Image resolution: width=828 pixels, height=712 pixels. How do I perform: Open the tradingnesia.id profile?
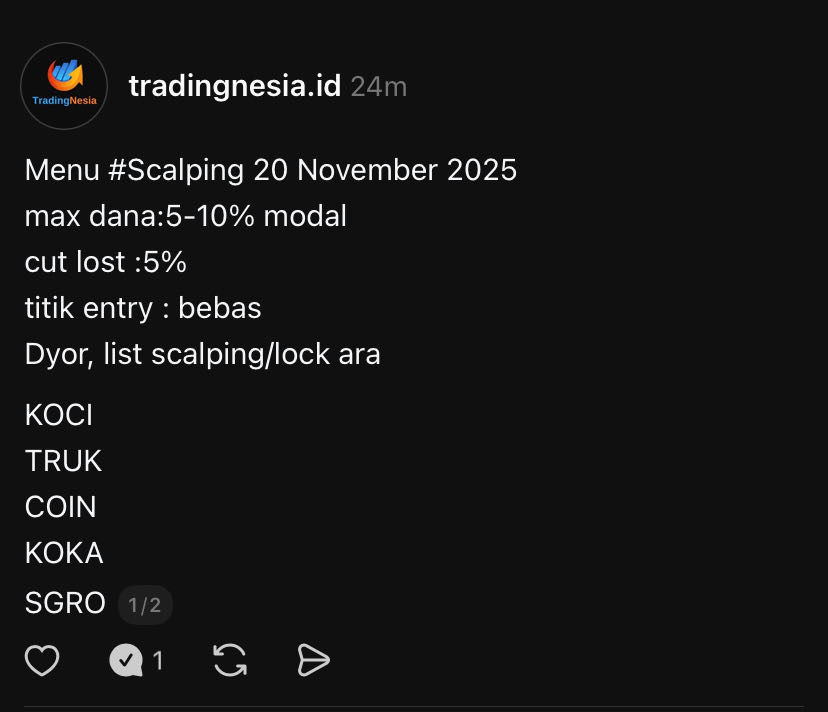click(x=235, y=86)
